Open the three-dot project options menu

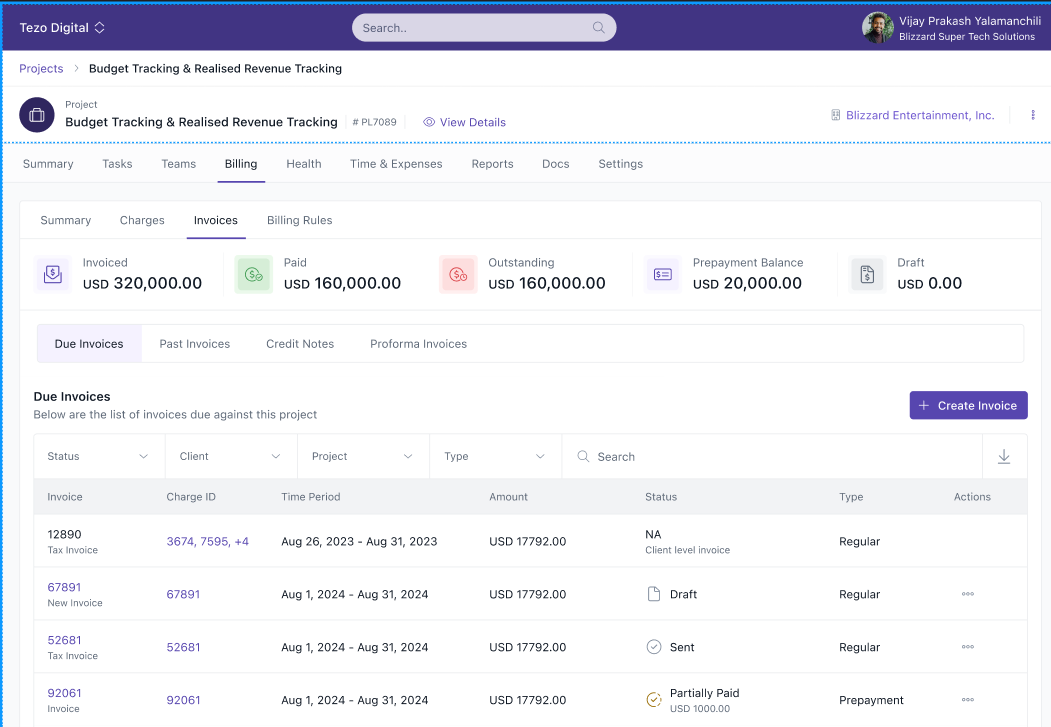click(x=1033, y=115)
